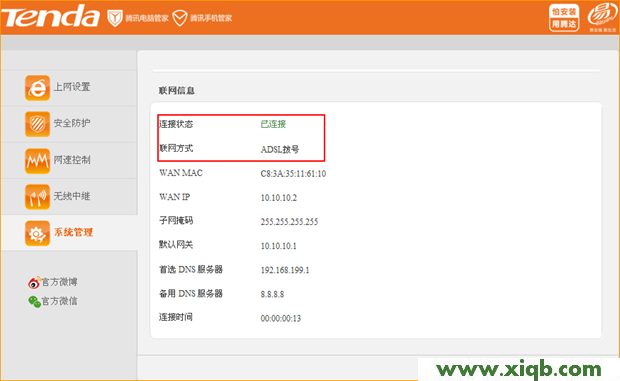Click the 连接状态 label

pos(176,124)
